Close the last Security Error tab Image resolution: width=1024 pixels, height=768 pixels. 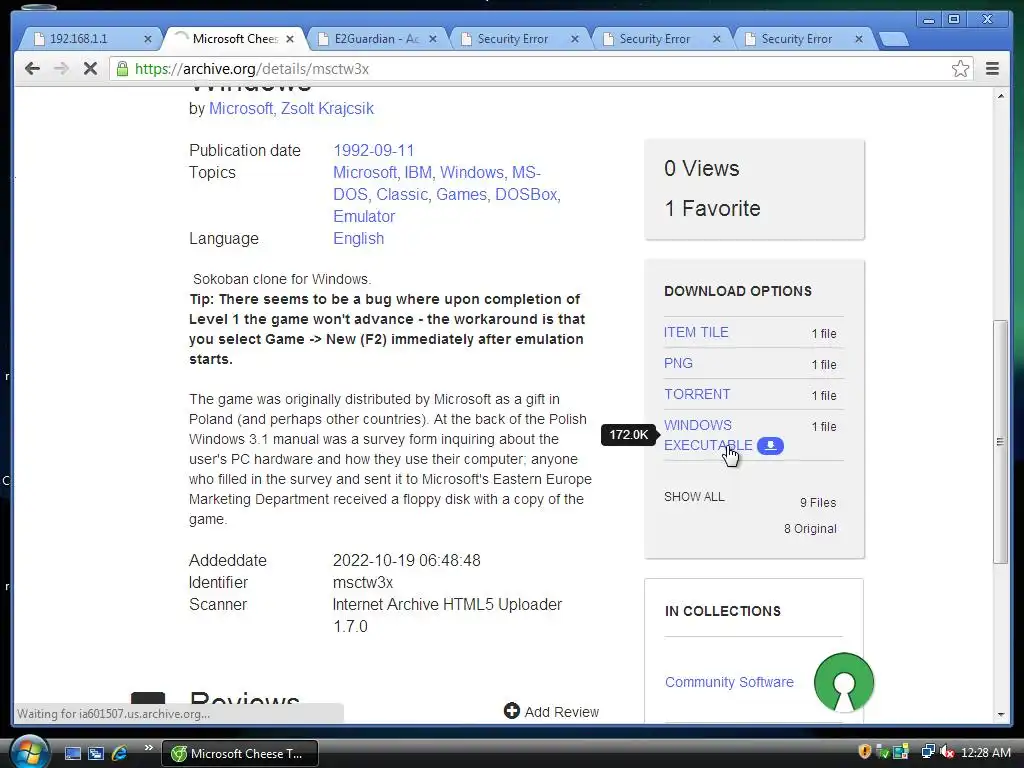pos(859,39)
